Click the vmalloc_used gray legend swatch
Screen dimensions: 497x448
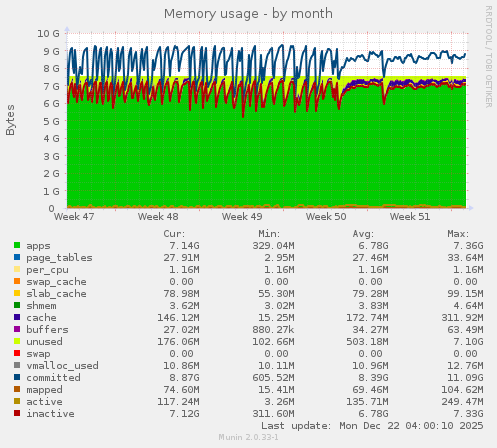click(x=17, y=365)
